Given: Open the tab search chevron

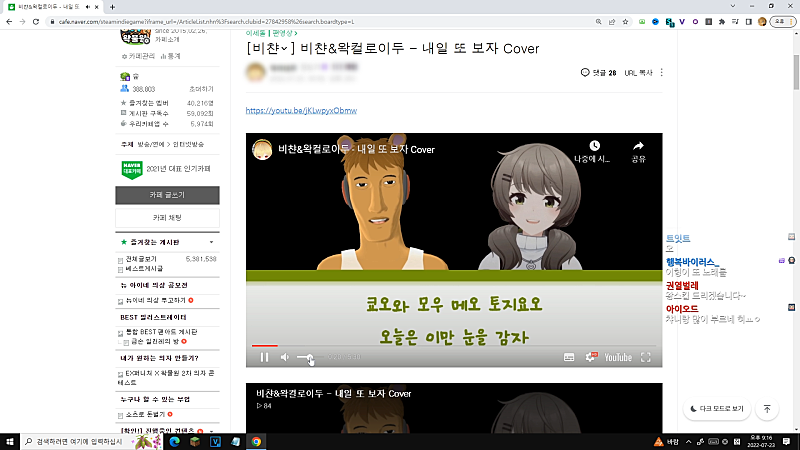Looking at the screenshot, I should pos(733,6).
